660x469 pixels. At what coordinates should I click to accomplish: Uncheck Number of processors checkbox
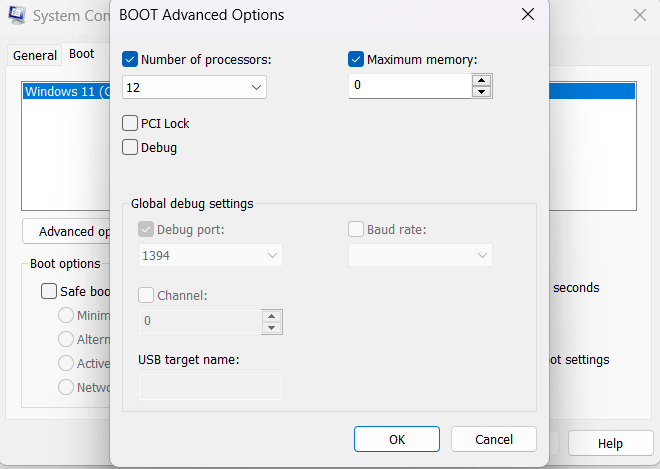tap(130, 59)
